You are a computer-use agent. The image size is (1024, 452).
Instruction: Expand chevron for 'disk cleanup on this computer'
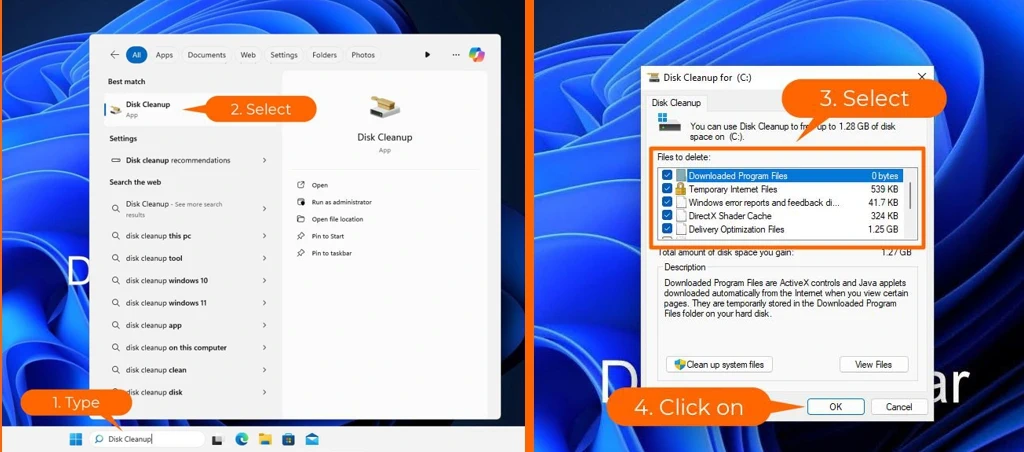click(x=264, y=347)
